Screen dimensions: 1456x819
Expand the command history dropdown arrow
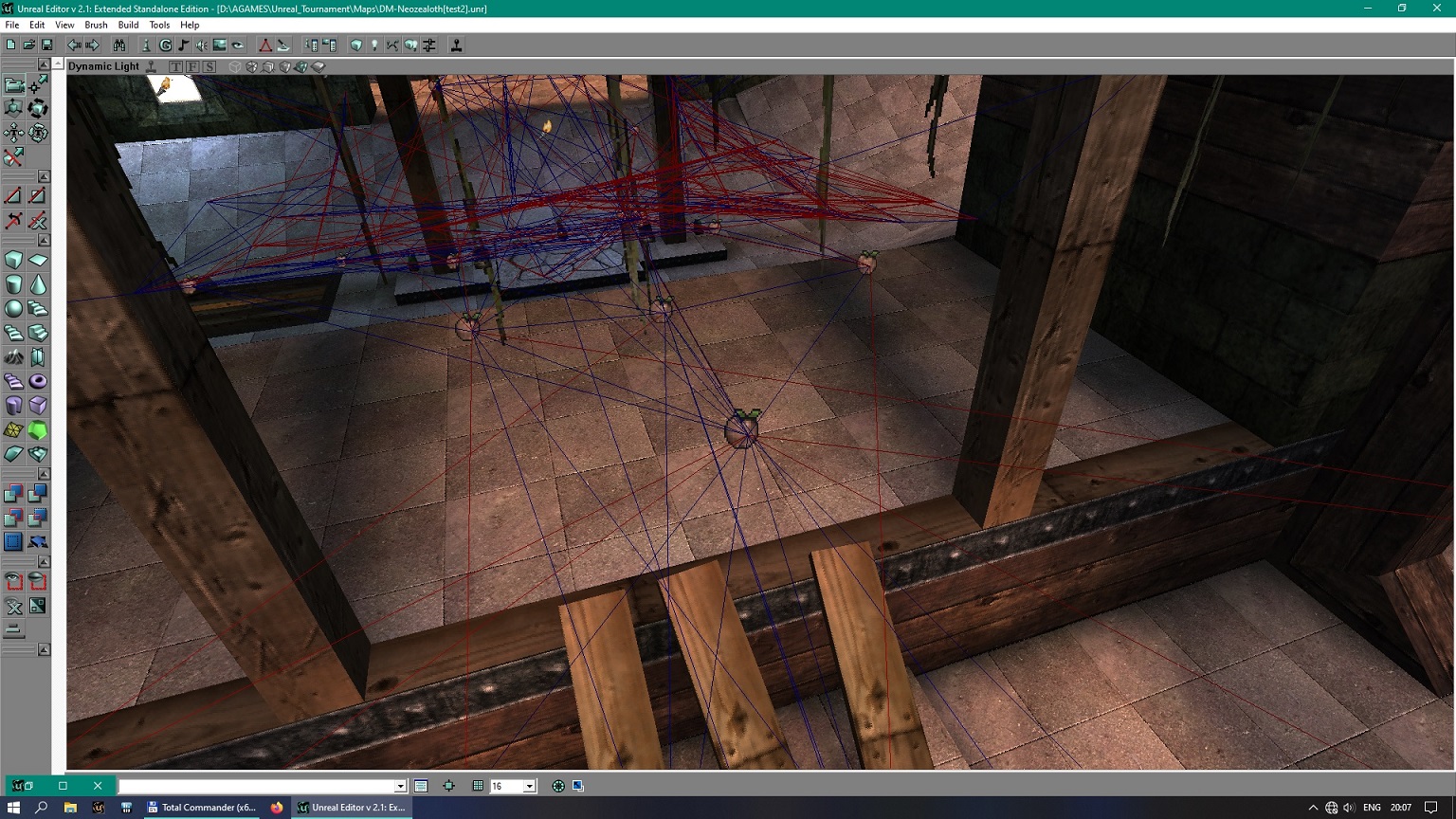(400, 786)
